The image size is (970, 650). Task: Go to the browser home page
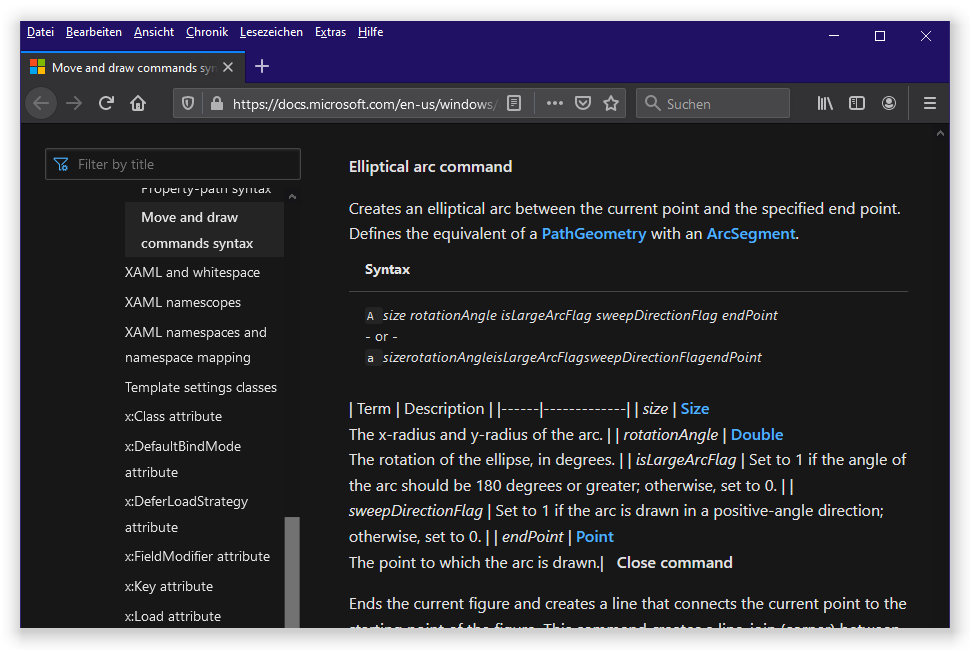(138, 103)
